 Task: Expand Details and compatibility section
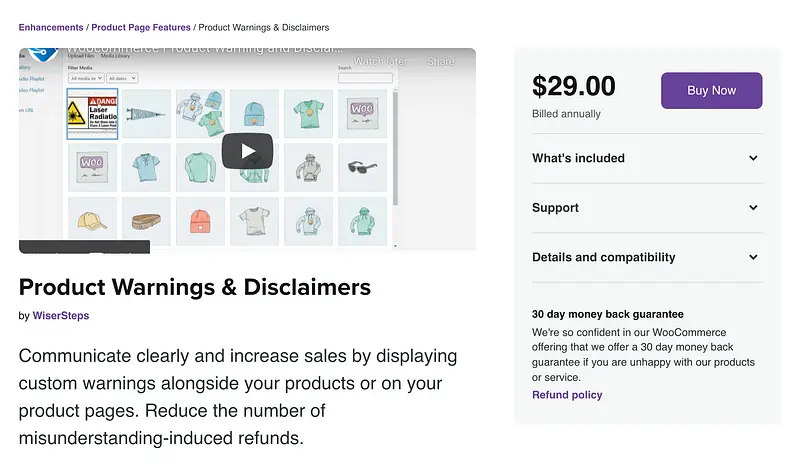tap(646, 257)
